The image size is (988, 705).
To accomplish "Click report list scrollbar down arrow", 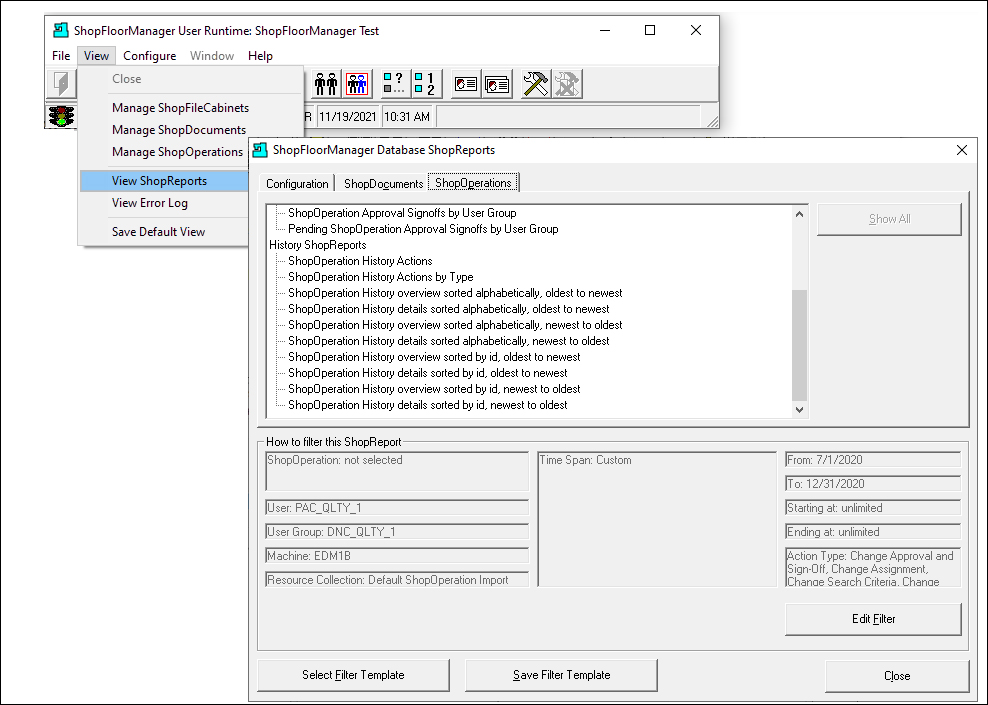I will pyautogui.click(x=799, y=410).
